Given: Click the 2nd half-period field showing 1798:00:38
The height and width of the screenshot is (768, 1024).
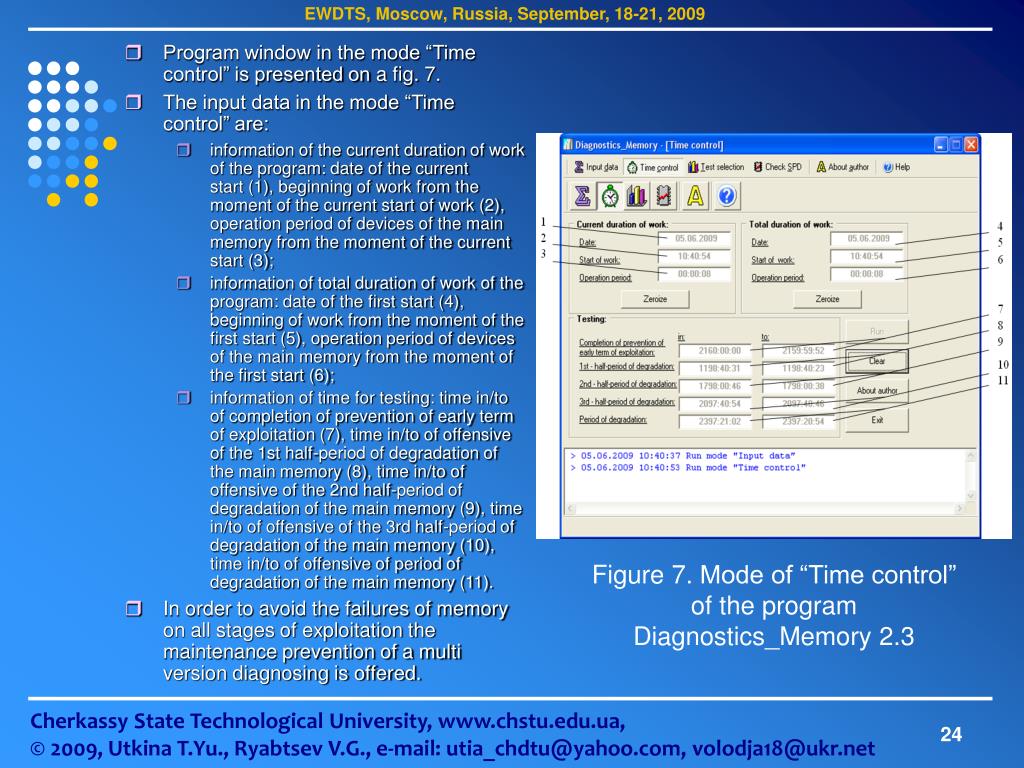Looking at the screenshot, I should [798, 386].
